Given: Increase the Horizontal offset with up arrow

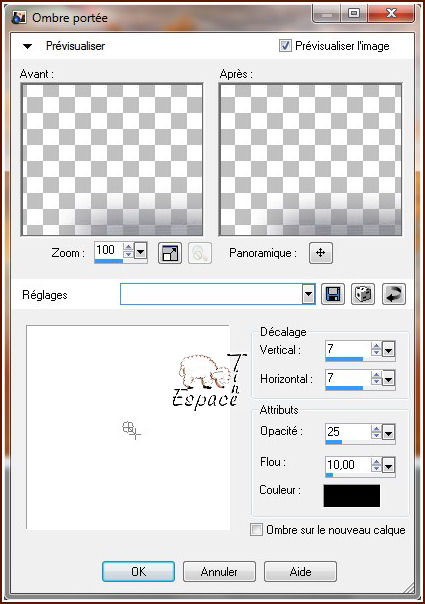Looking at the screenshot, I should coord(376,375).
